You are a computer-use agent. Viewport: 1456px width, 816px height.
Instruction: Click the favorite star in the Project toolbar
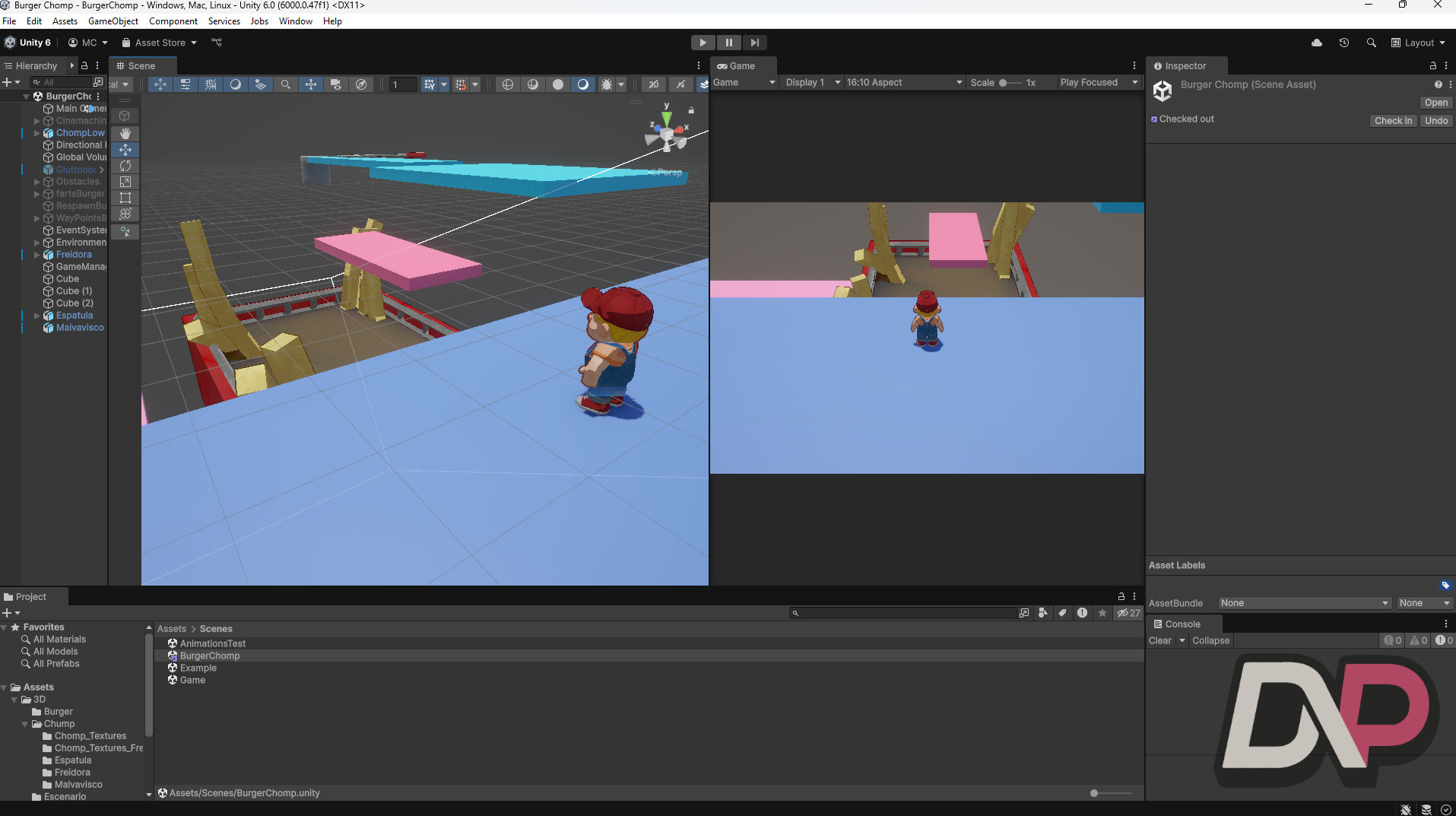click(x=1102, y=613)
